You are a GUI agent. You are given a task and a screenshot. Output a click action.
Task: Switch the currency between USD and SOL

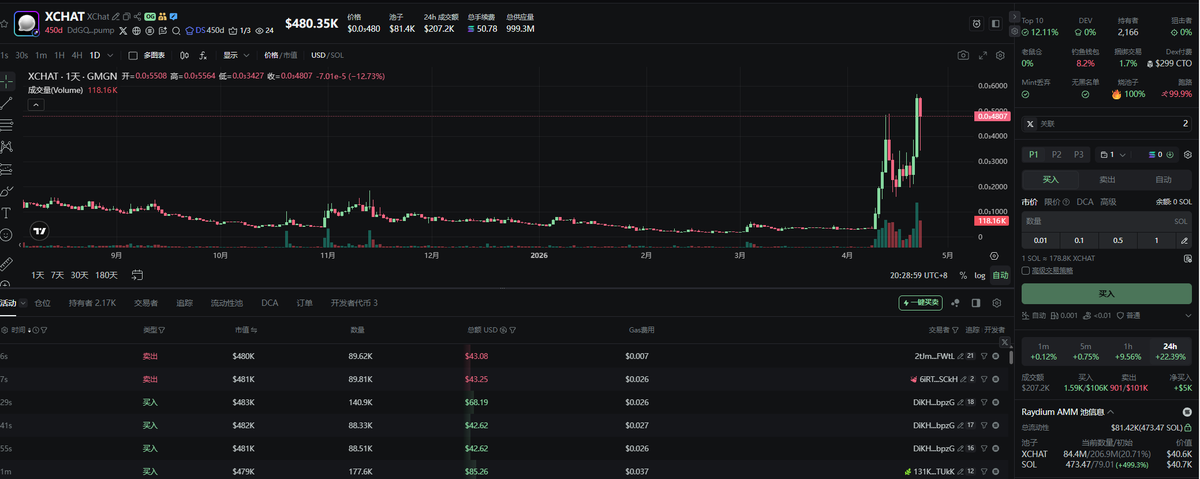pos(327,55)
